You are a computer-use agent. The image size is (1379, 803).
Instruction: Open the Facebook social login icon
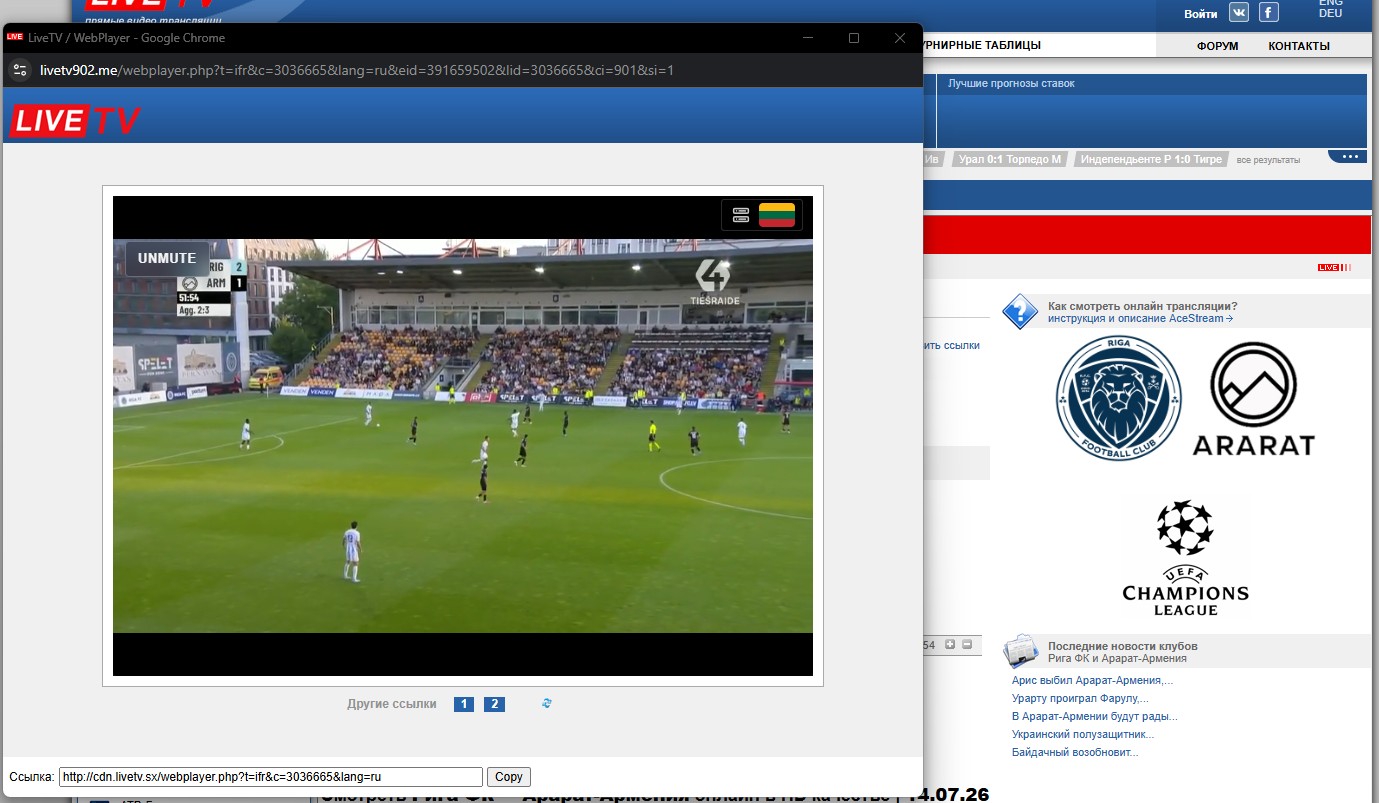pyautogui.click(x=1268, y=12)
